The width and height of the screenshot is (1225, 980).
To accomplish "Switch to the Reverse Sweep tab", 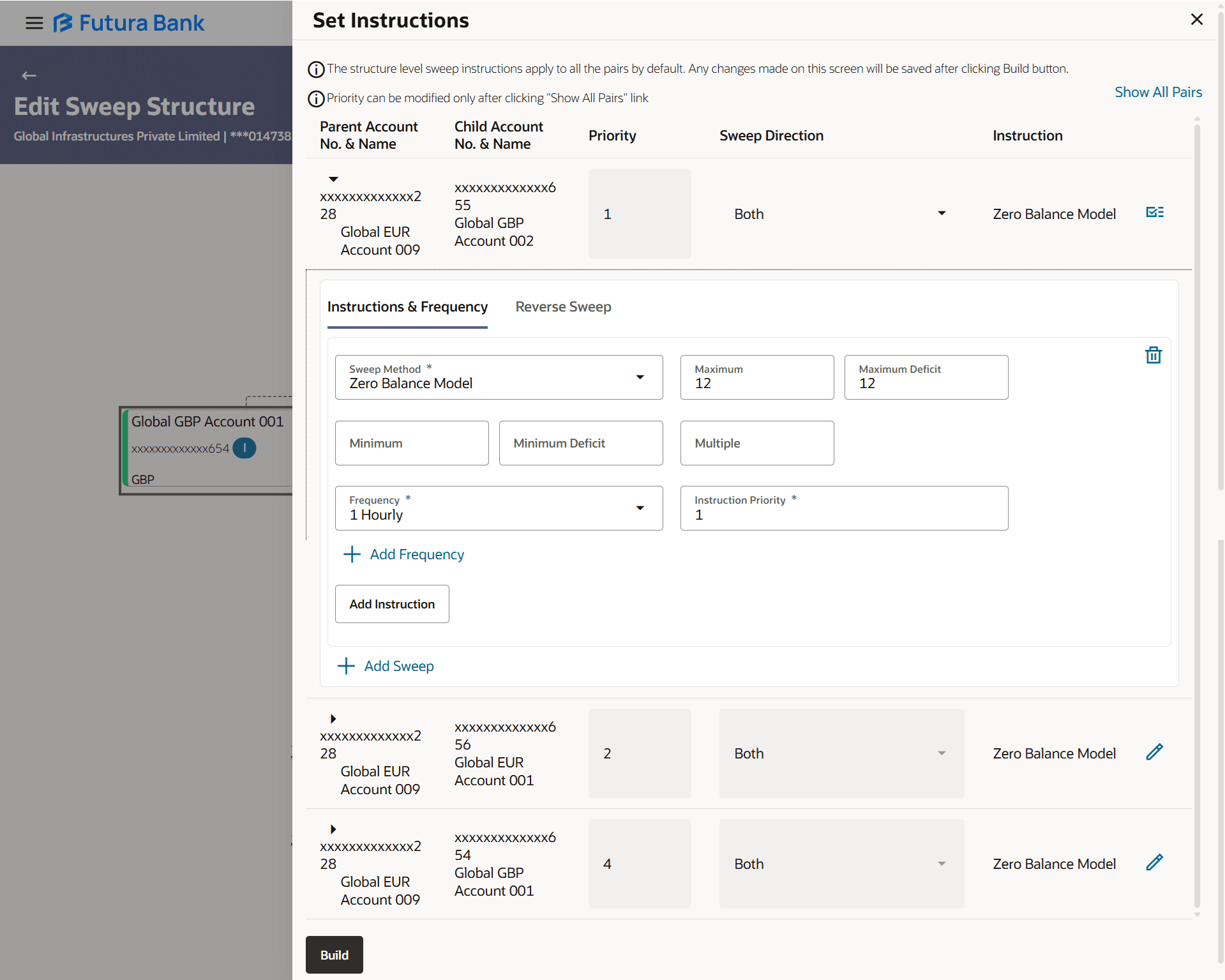I will tap(563, 307).
